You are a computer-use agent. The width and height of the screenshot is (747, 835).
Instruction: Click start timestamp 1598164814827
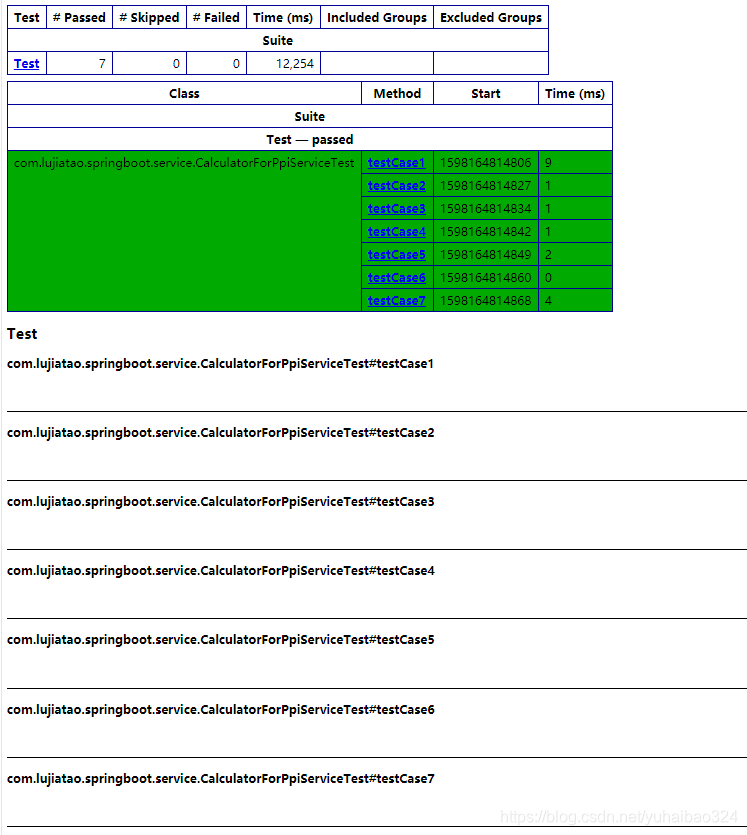coord(486,185)
